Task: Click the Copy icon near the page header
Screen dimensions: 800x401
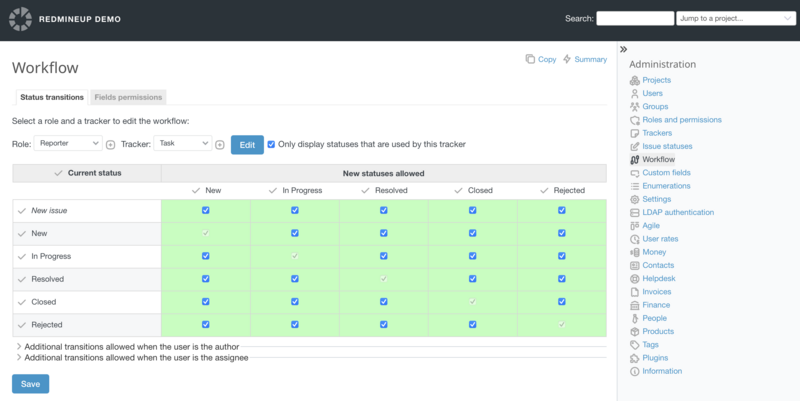Action: pos(530,59)
